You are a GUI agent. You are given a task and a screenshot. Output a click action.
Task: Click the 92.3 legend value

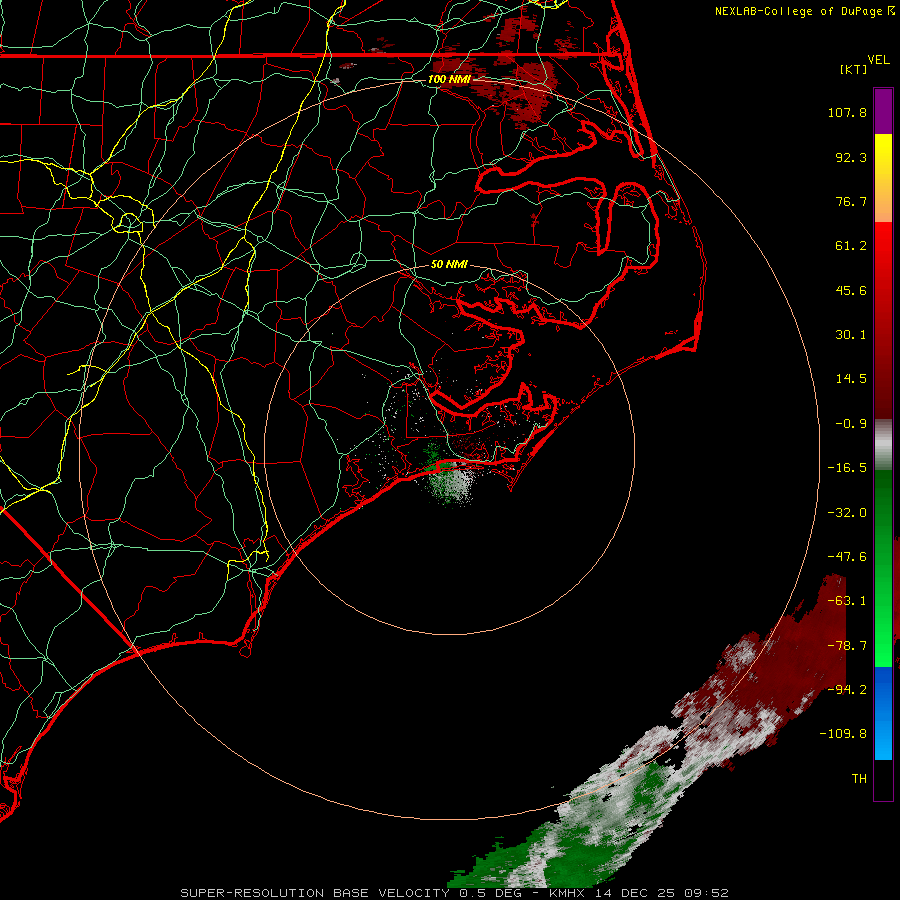[x=851, y=157]
